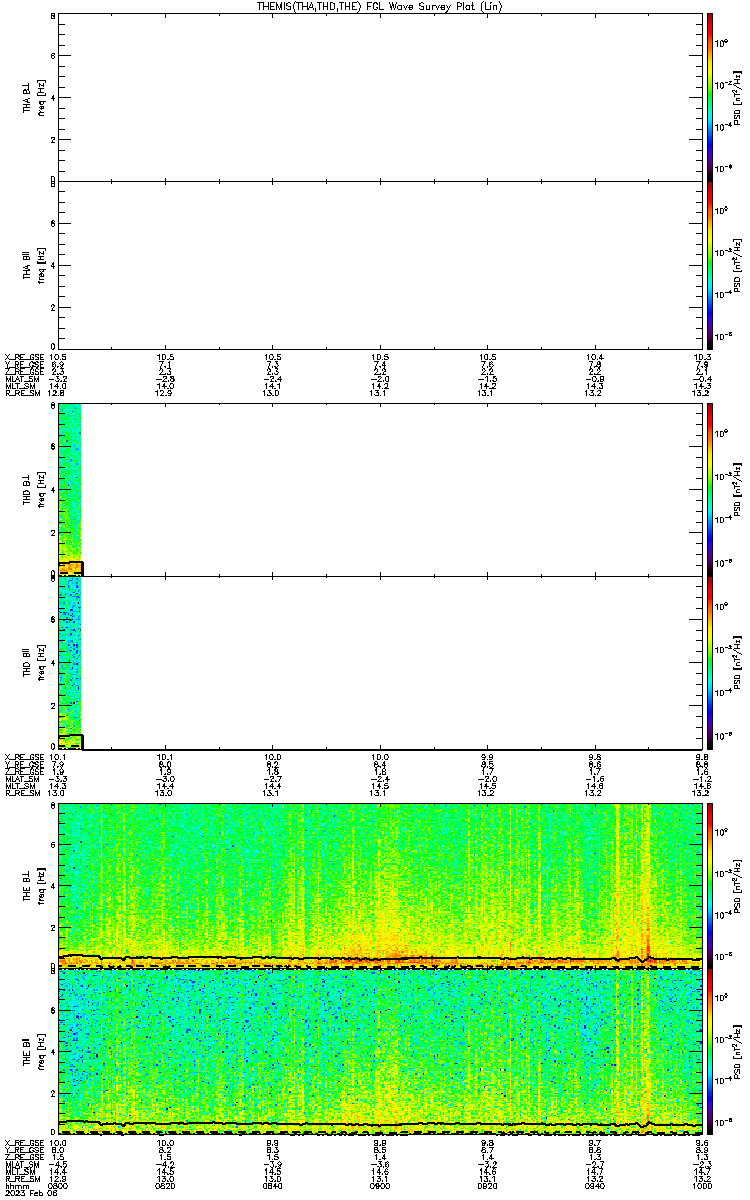The height and width of the screenshot is (1200, 750).
Task: Click the X_RE_GSE row label under THA panels
Action: tap(22, 356)
